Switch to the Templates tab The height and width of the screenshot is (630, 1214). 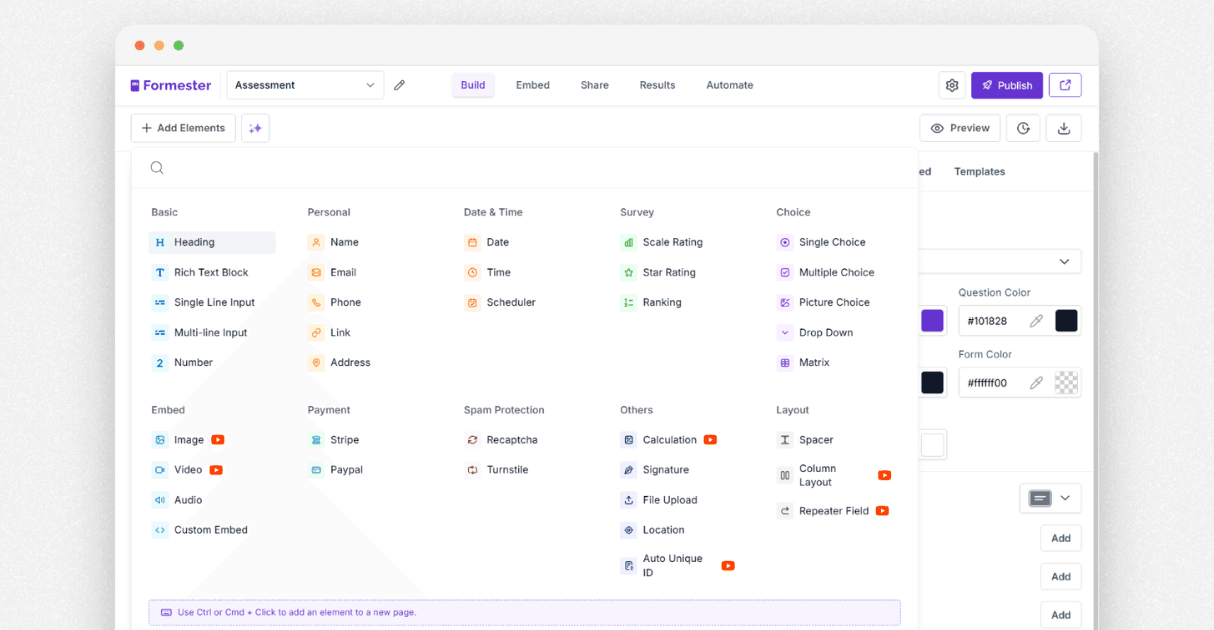pyautogui.click(x=979, y=171)
